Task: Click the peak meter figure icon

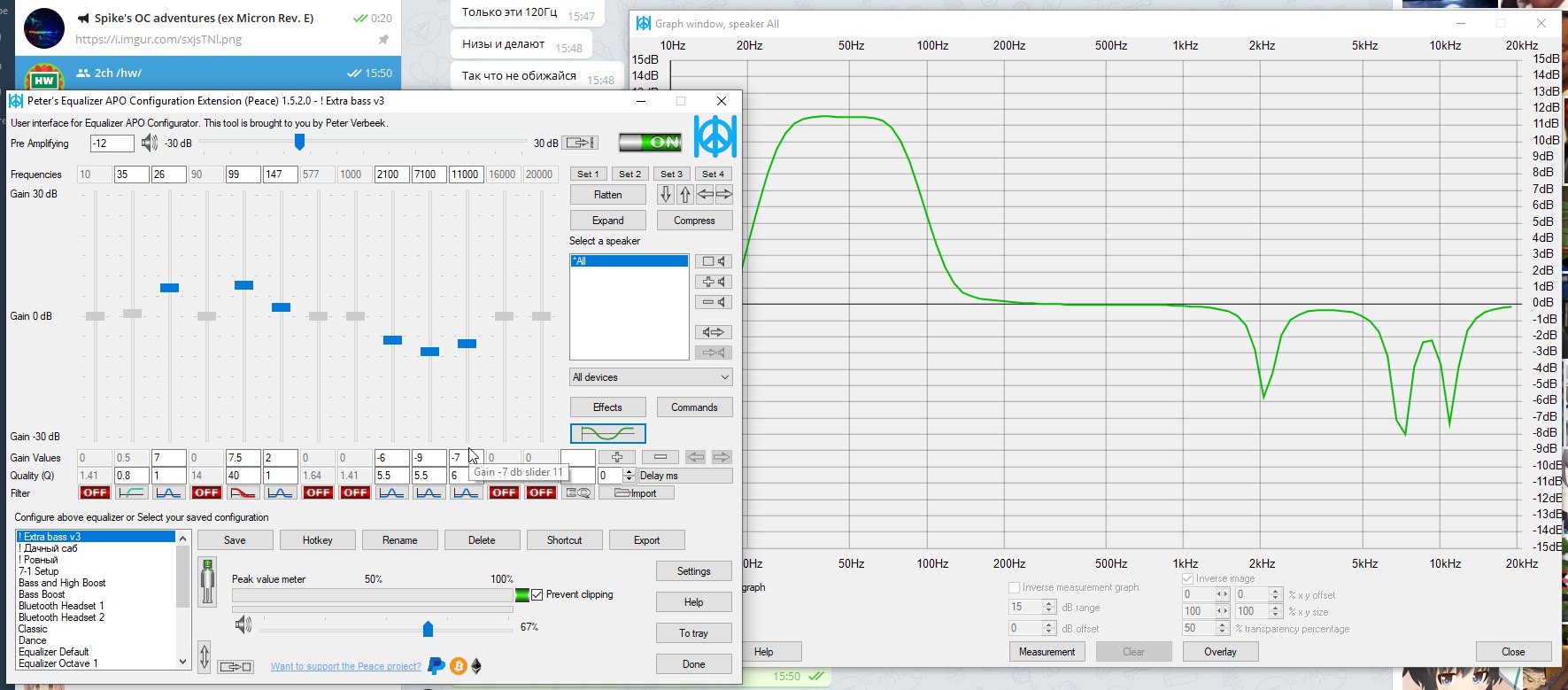Action: pyautogui.click(x=207, y=582)
